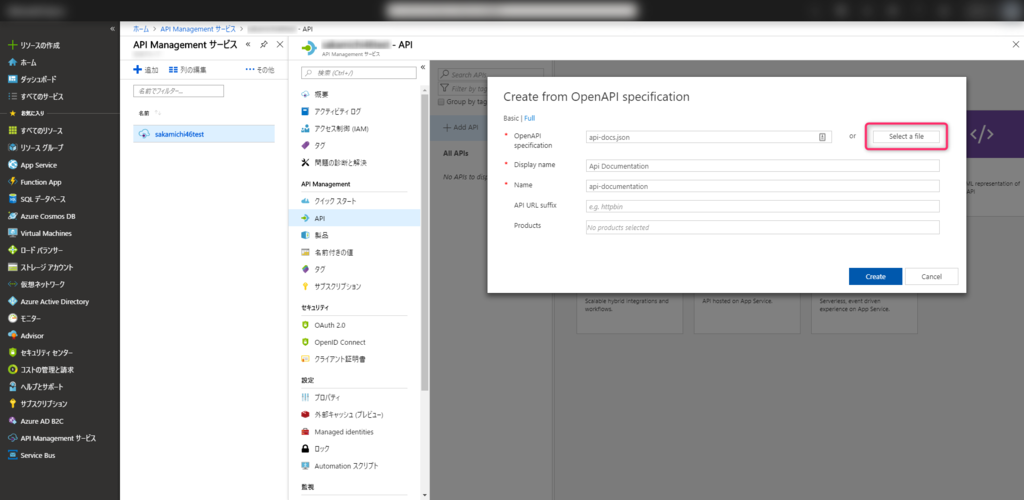
Task: Collapse the API Management サービス blade
Action: coord(248,44)
